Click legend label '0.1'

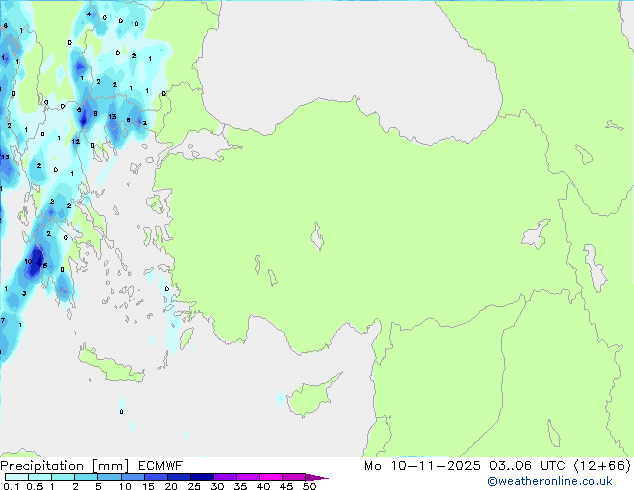point(11,486)
